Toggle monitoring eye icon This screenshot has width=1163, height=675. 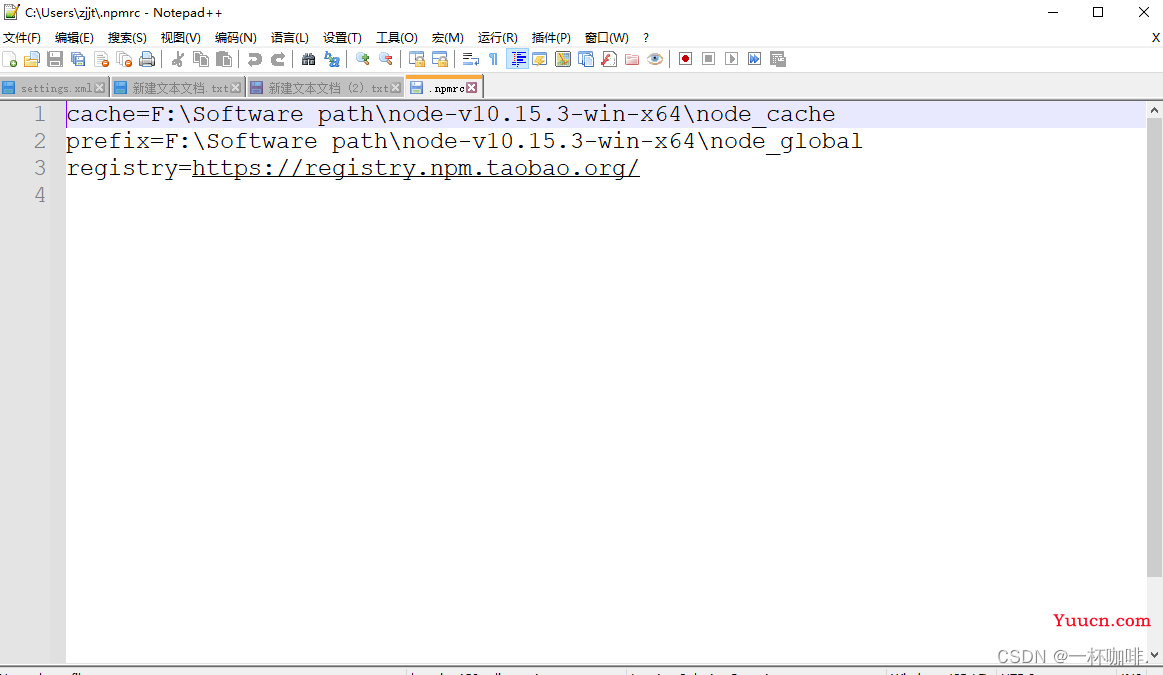pos(655,59)
